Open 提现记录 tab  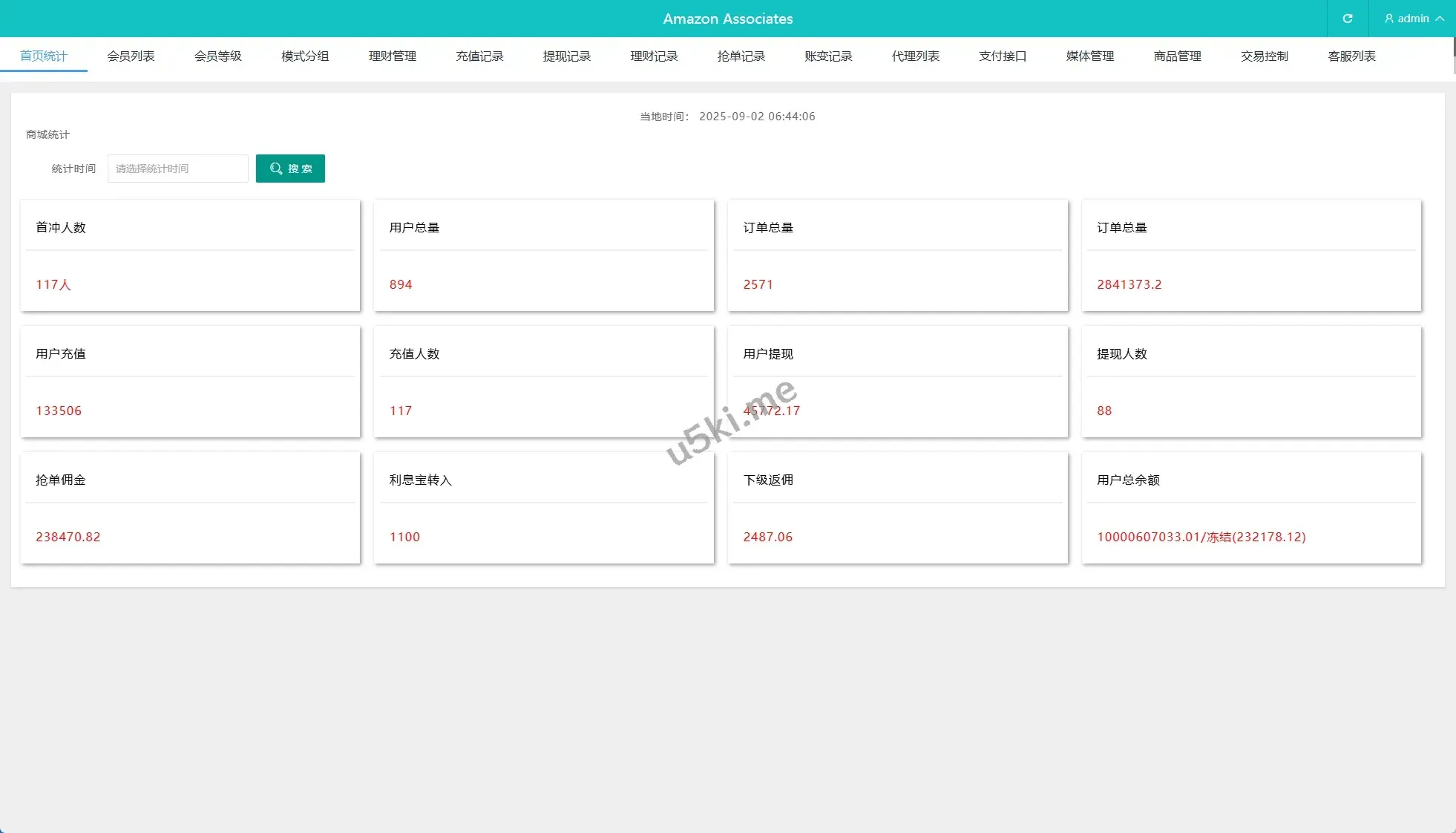tap(567, 56)
